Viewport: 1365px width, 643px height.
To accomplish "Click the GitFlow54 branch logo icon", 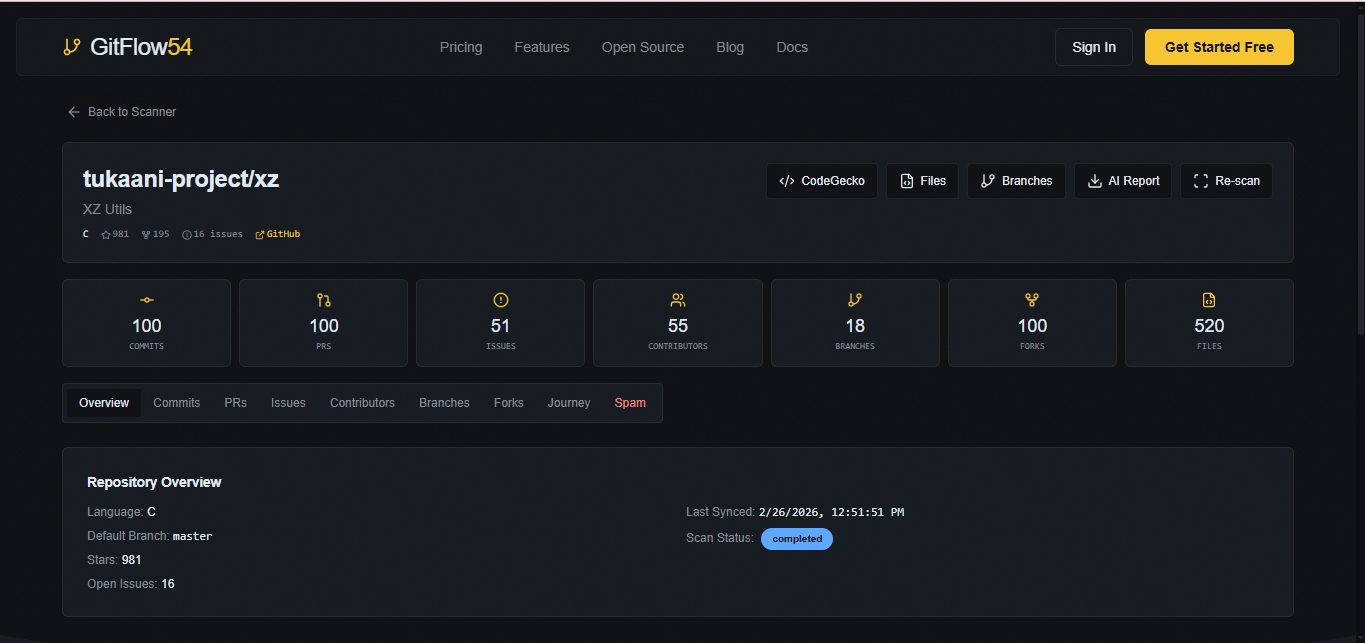I will 71,46.
